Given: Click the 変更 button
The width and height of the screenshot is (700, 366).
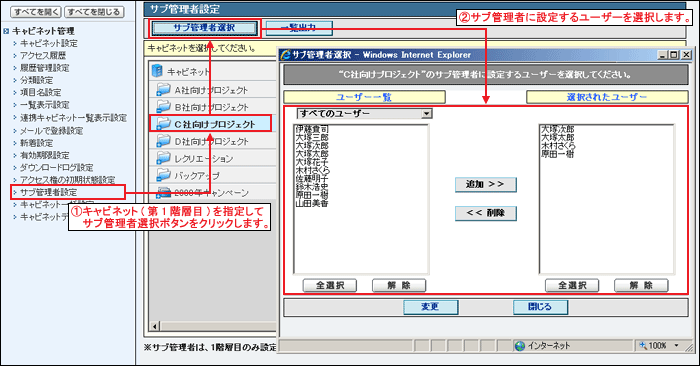Looking at the screenshot, I should pyautogui.click(x=430, y=307).
